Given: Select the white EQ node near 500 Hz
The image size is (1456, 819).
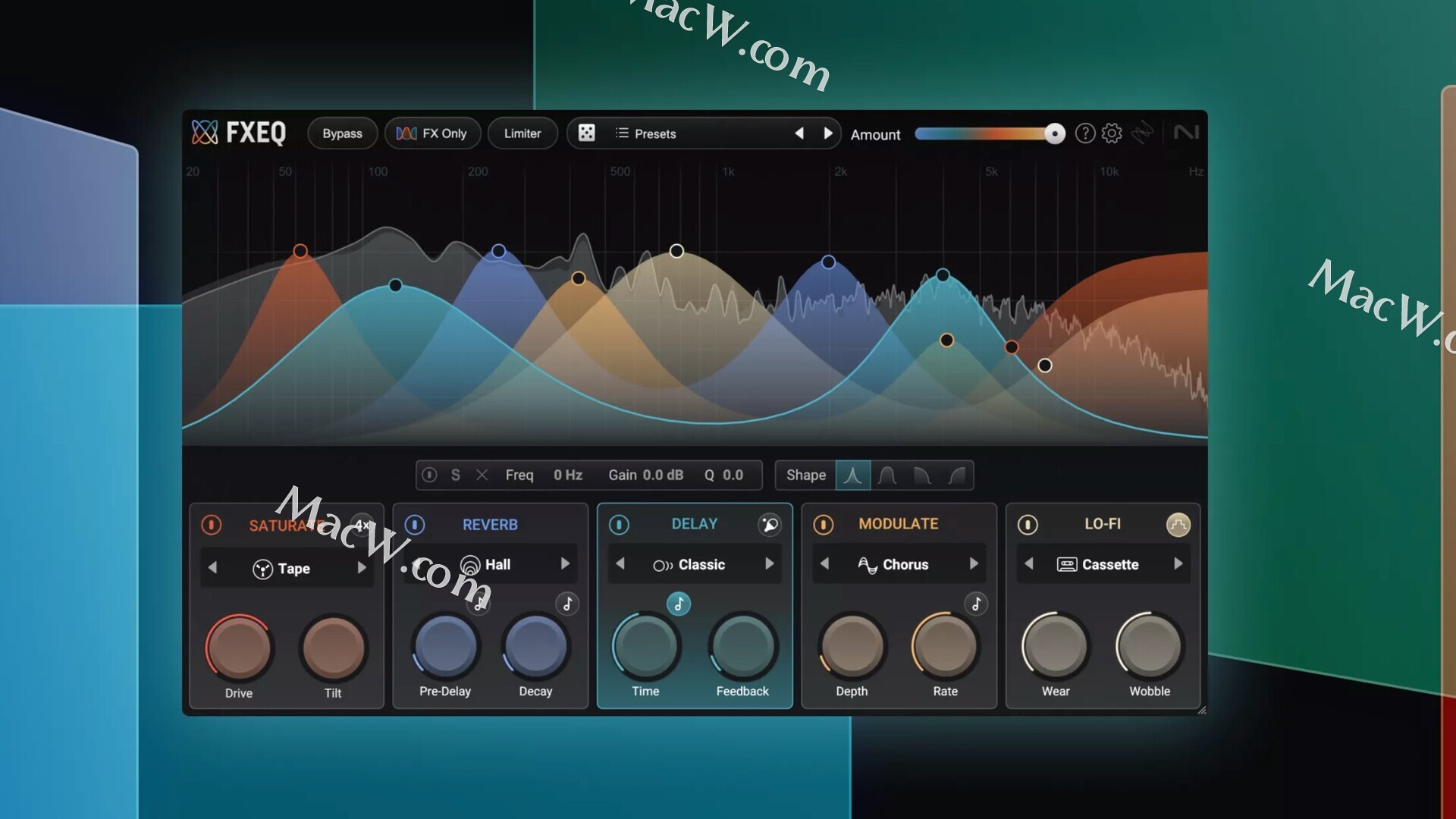Looking at the screenshot, I should (x=676, y=251).
